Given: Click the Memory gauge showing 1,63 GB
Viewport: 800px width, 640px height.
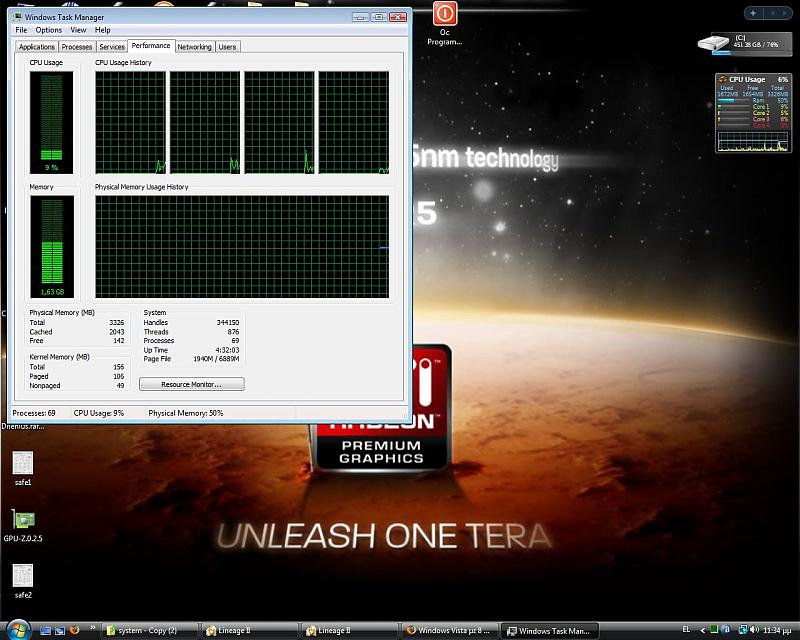Looking at the screenshot, I should 52,247.
